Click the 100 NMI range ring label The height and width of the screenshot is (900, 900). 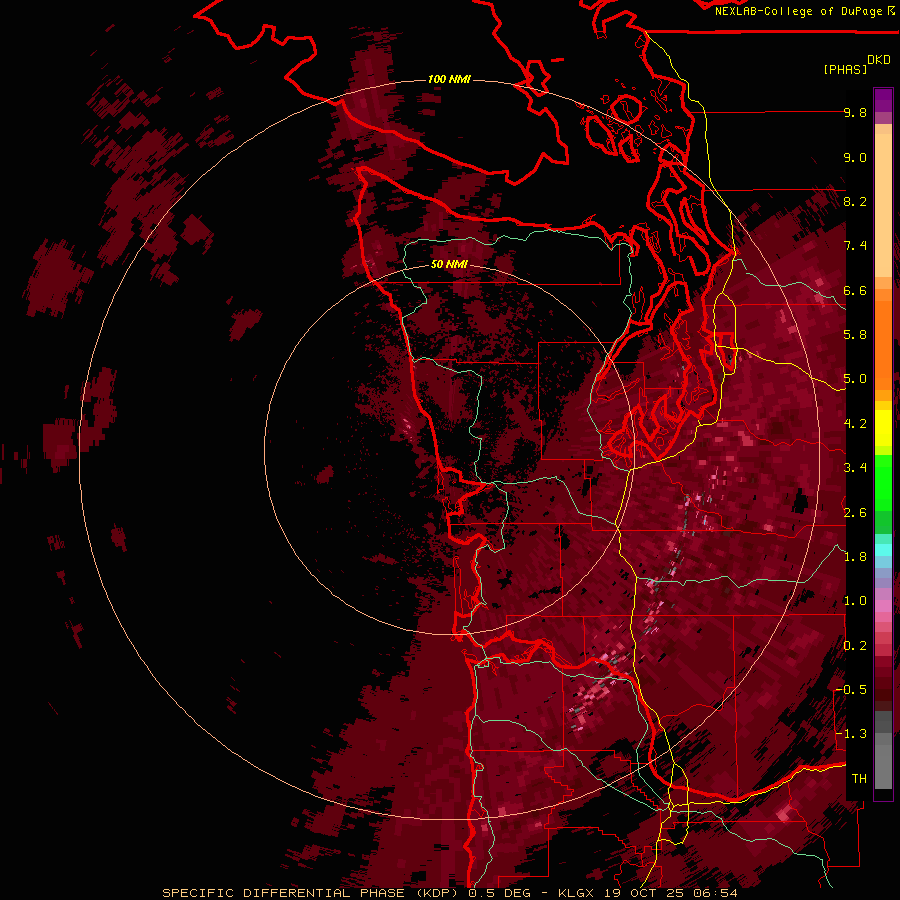pos(449,79)
